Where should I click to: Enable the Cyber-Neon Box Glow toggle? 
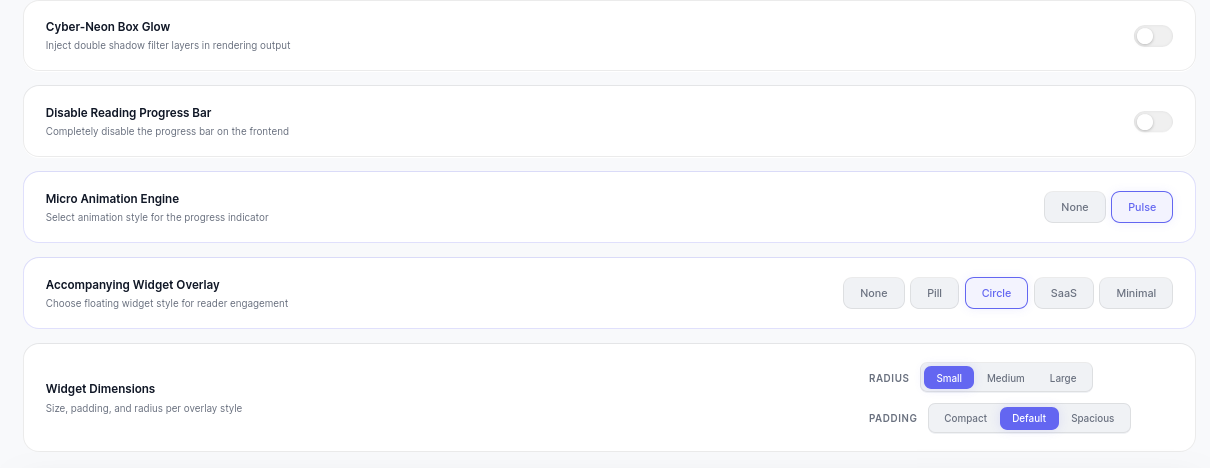click(x=1153, y=36)
